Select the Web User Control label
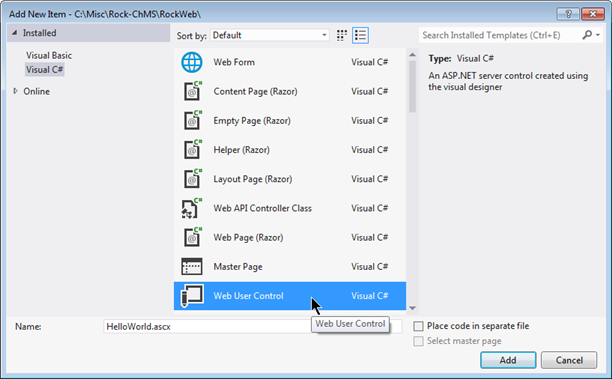This screenshot has width=612, height=379. point(248,296)
